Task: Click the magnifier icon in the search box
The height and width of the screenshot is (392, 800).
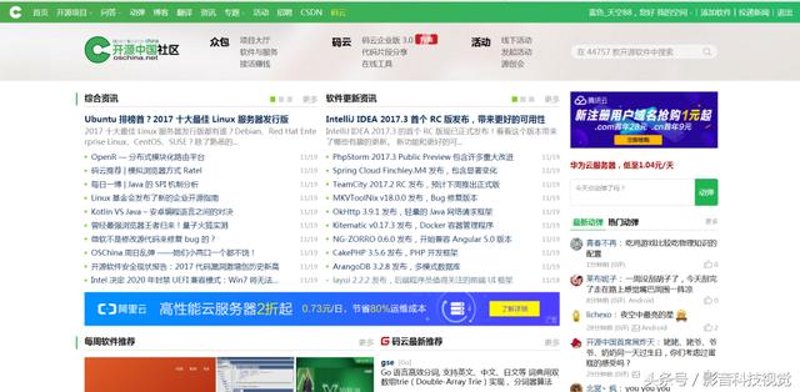Action: pos(707,52)
